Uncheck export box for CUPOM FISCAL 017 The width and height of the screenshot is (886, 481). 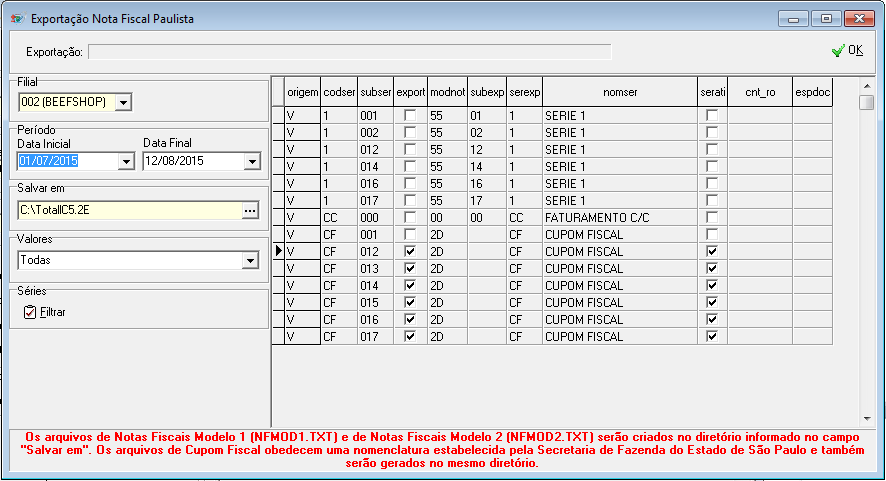click(x=410, y=336)
